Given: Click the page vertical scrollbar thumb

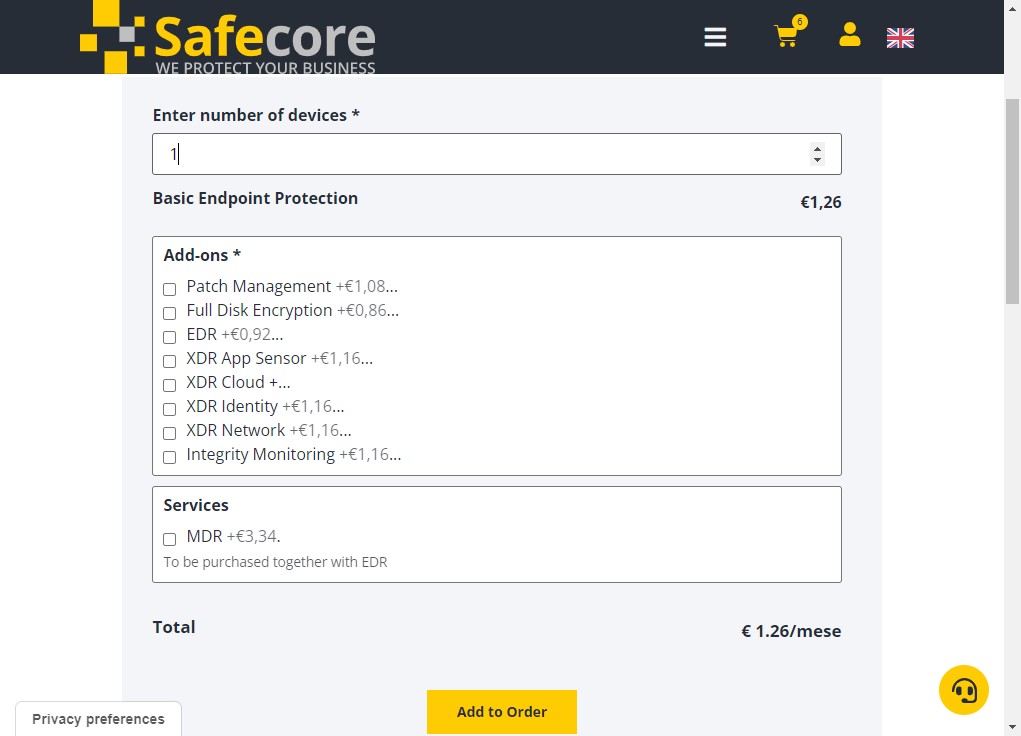Looking at the screenshot, I should [1012, 201].
